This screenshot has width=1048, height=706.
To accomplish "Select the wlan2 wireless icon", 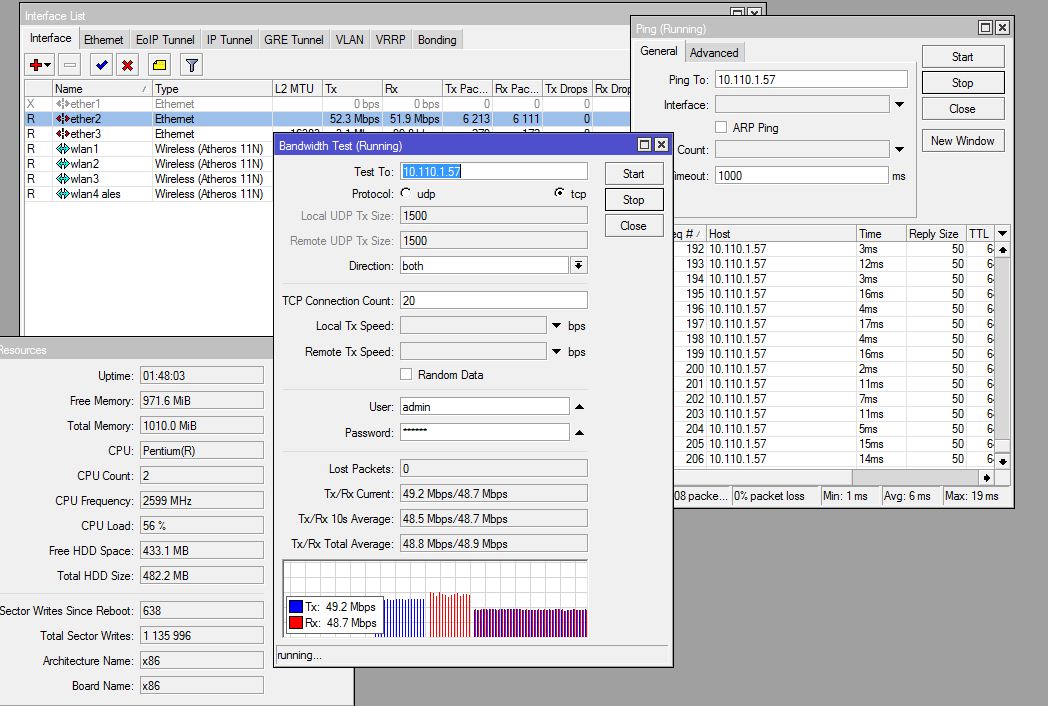I will 63,164.
